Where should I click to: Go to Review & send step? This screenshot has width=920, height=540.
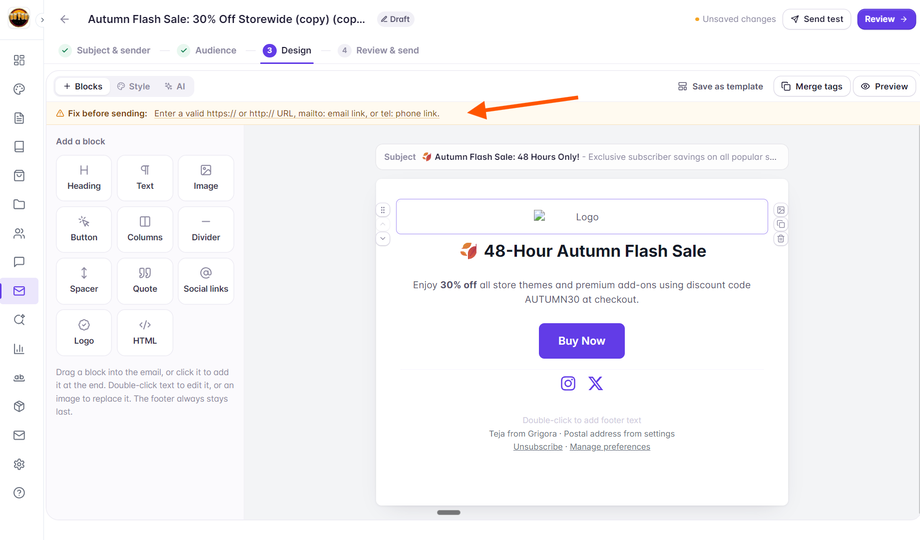(379, 50)
